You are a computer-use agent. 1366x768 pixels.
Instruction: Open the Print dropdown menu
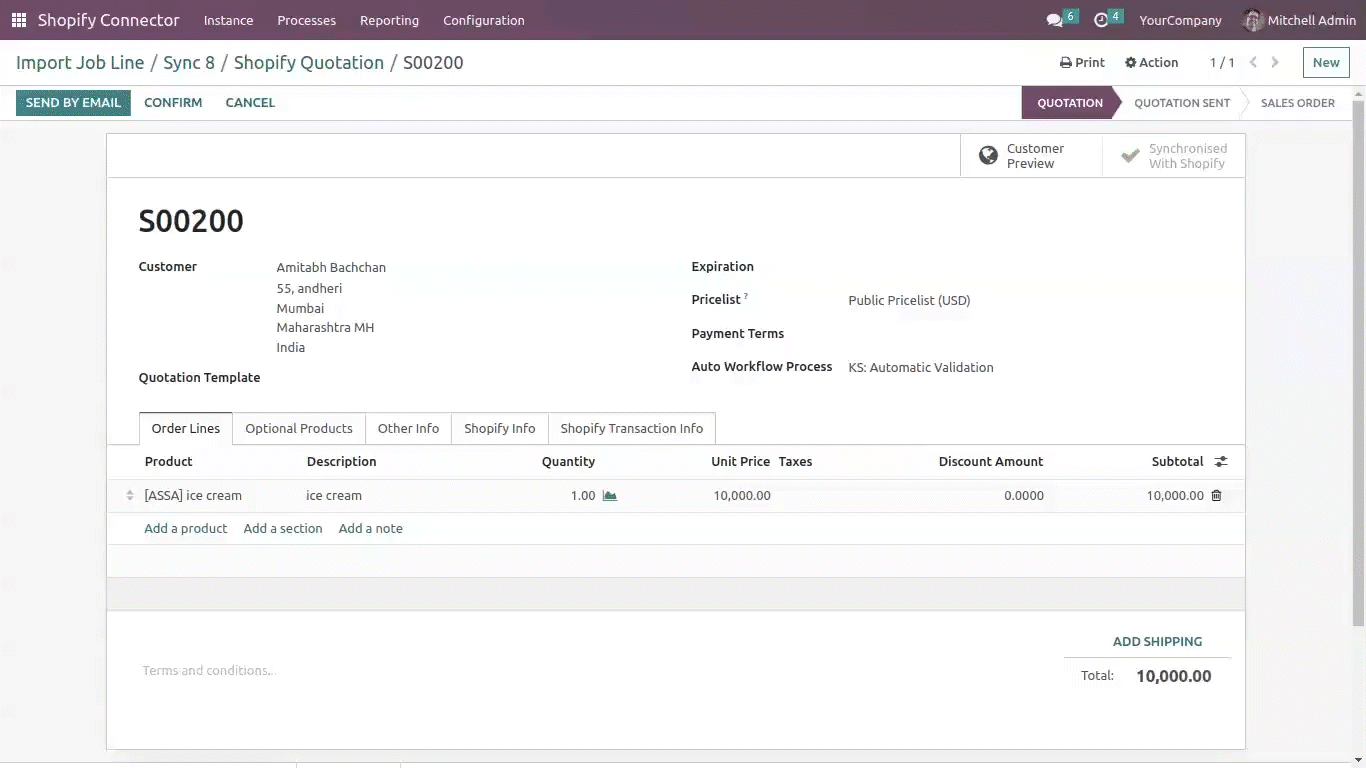point(1082,62)
